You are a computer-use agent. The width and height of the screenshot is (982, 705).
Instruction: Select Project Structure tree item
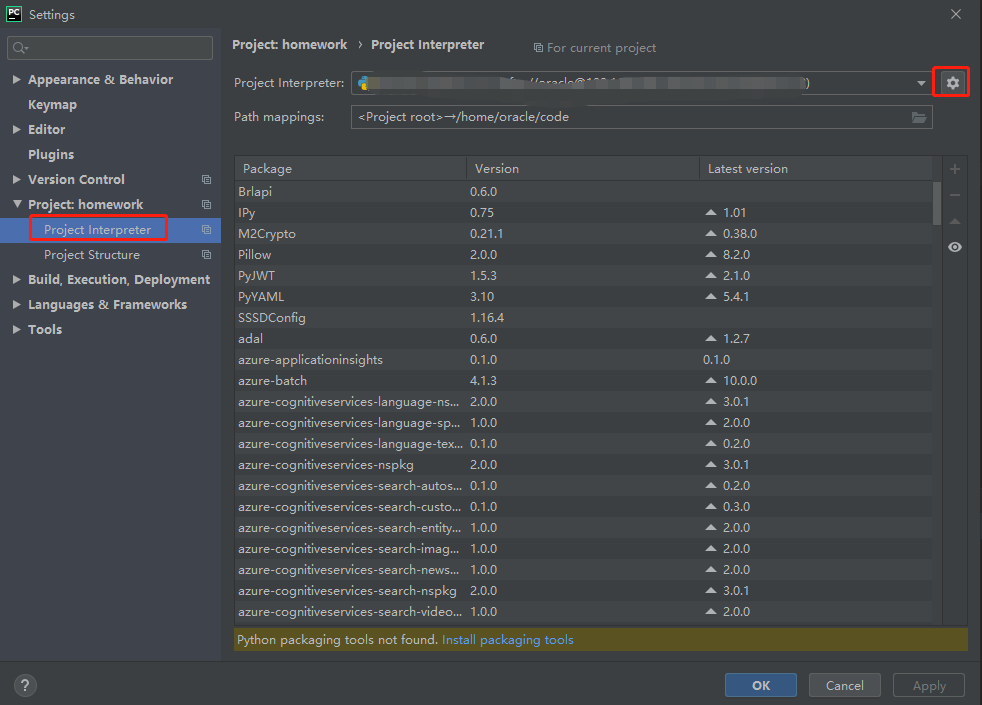point(92,255)
